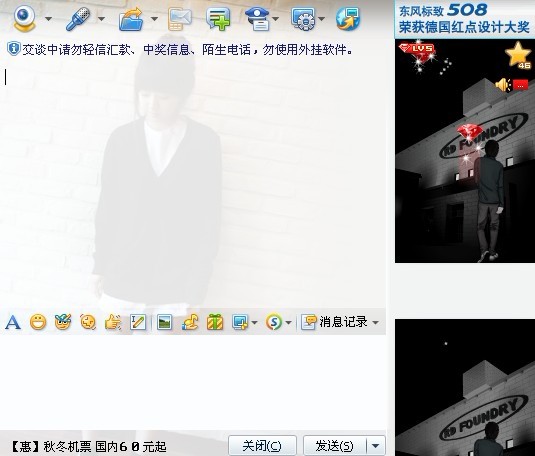Click the 交谈中请勿轻信汇款 security notice text
This screenshot has height=456, width=535.
pyautogui.click(x=188, y=50)
